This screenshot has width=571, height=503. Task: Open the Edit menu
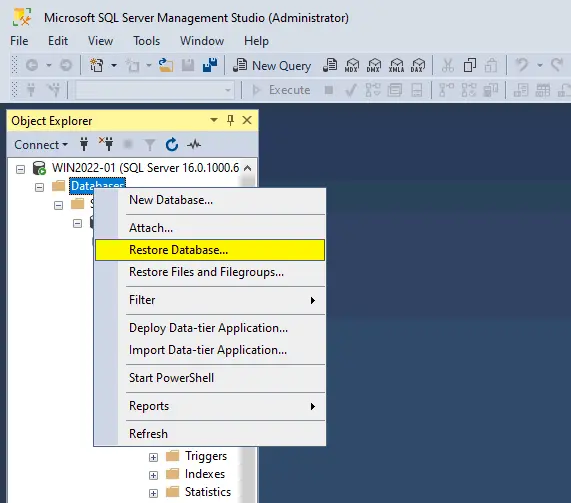click(x=58, y=41)
